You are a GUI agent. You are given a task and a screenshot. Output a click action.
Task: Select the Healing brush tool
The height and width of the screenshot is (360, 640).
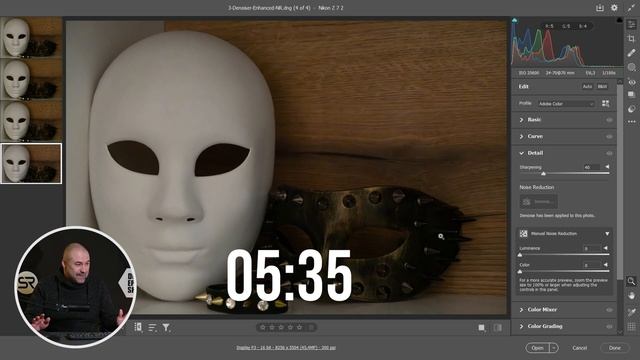pyautogui.click(x=631, y=53)
